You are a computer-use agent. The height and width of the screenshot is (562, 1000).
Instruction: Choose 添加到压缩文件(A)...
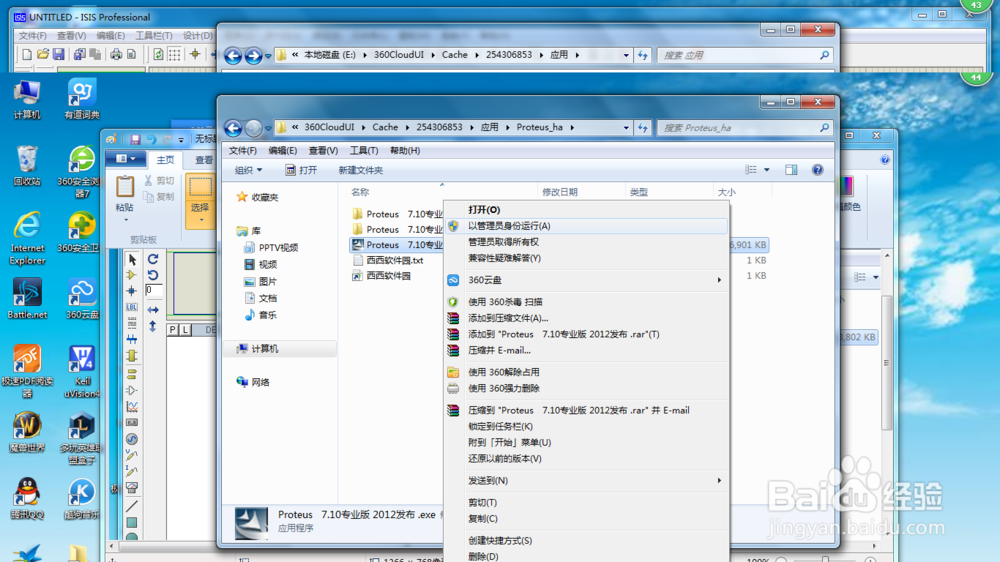[x=508, y=318]
